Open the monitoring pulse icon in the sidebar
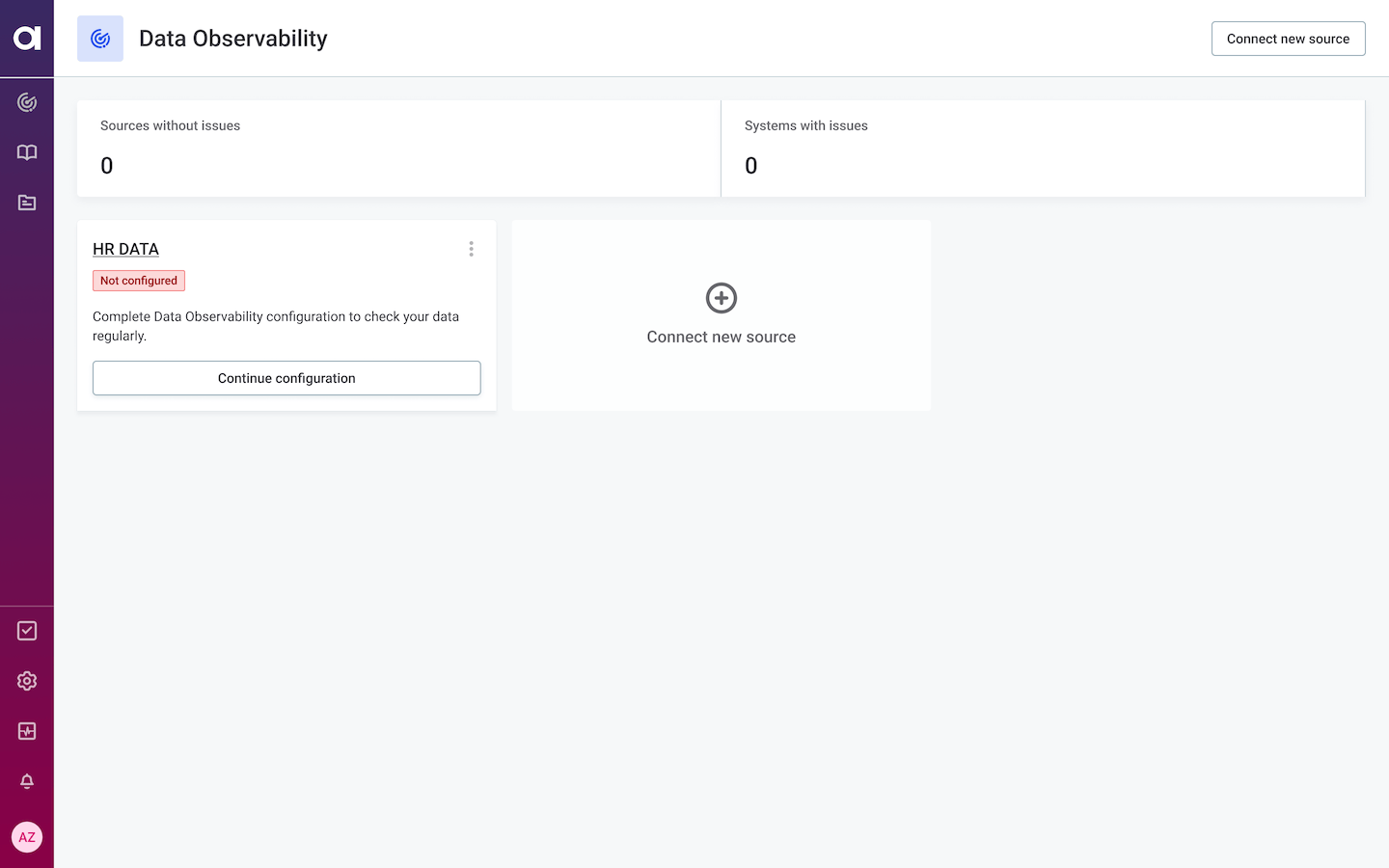The image size is (1389, 868). 27,731
